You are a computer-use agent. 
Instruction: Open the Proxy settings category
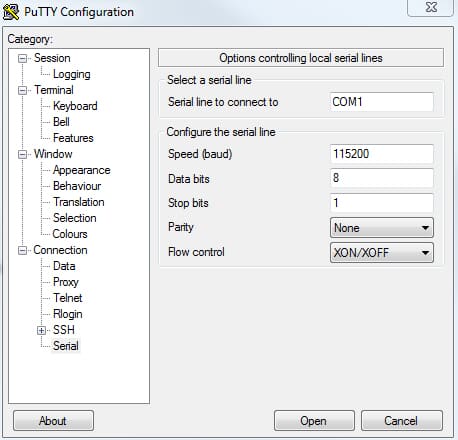click(66, 282)
